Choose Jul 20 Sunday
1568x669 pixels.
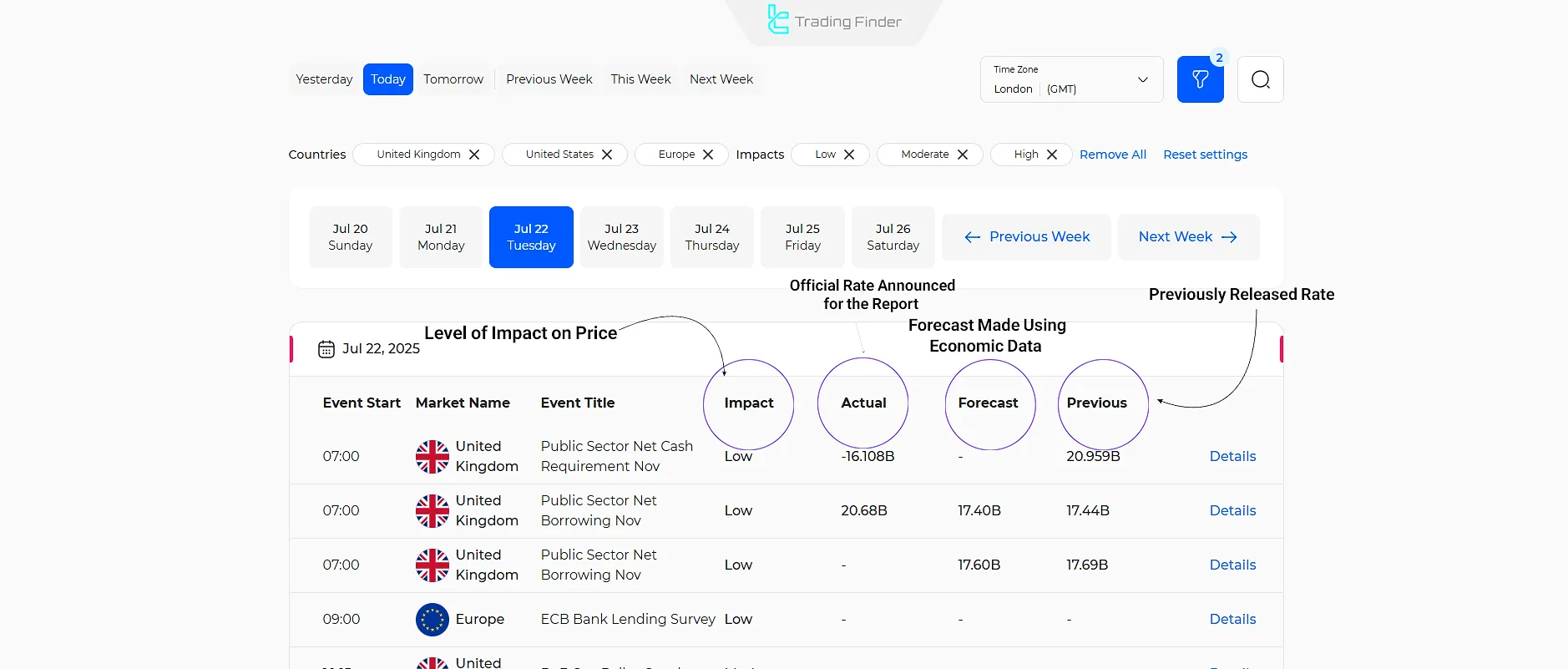pos(351,237)
